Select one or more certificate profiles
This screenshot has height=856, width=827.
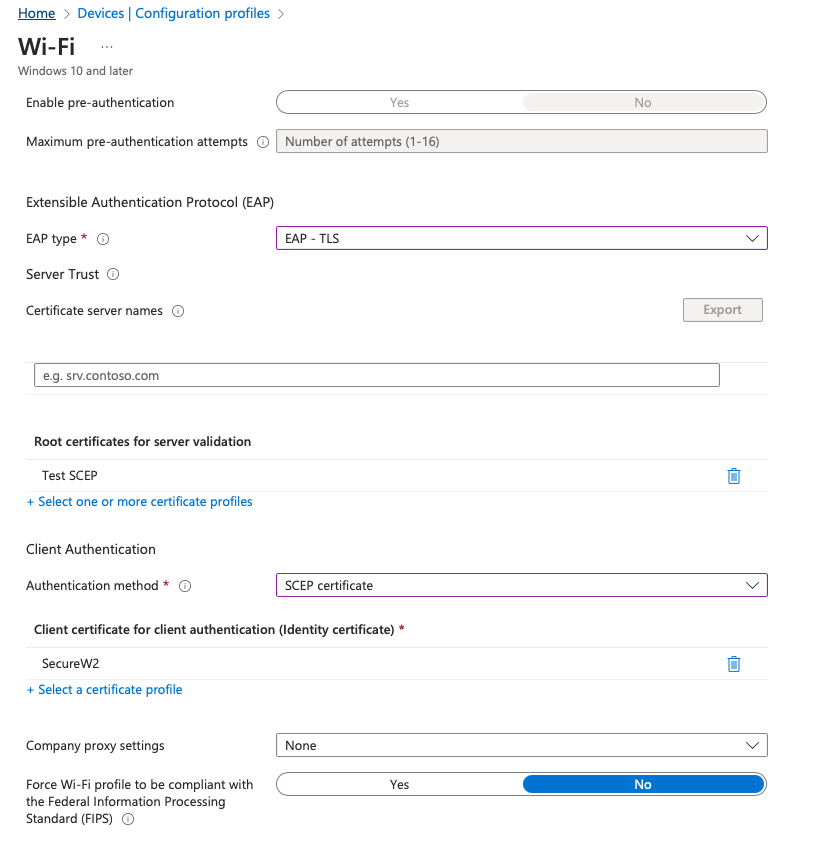point(140,502)
